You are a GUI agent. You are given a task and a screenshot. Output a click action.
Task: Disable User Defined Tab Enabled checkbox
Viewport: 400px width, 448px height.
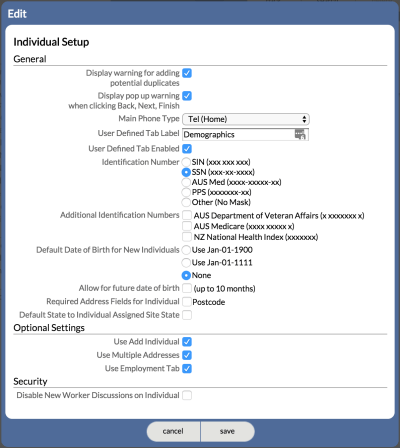pyautogui.click(x=187, y=148)
